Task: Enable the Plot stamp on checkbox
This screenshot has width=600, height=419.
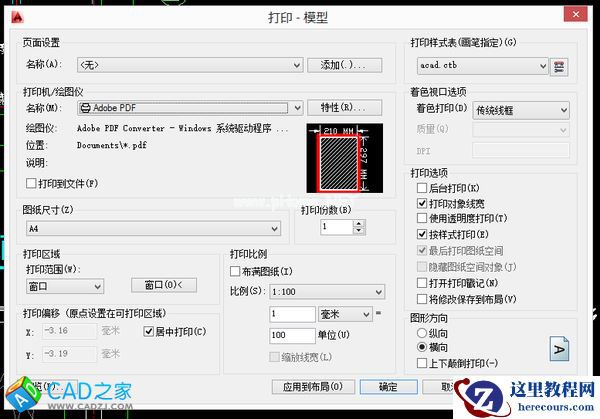Action: 422,283
